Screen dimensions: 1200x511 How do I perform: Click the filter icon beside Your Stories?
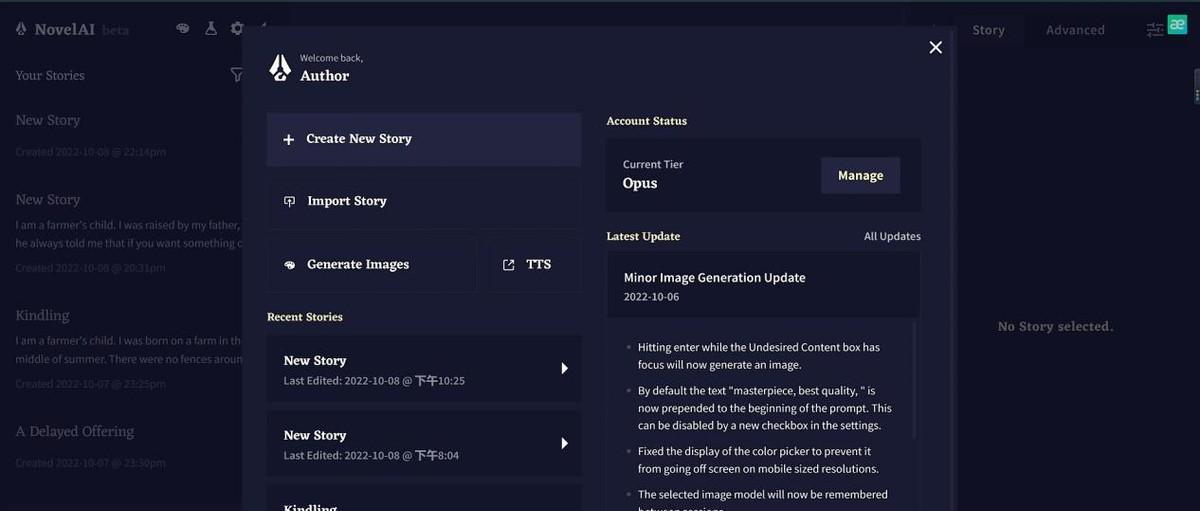click(236, 75)
